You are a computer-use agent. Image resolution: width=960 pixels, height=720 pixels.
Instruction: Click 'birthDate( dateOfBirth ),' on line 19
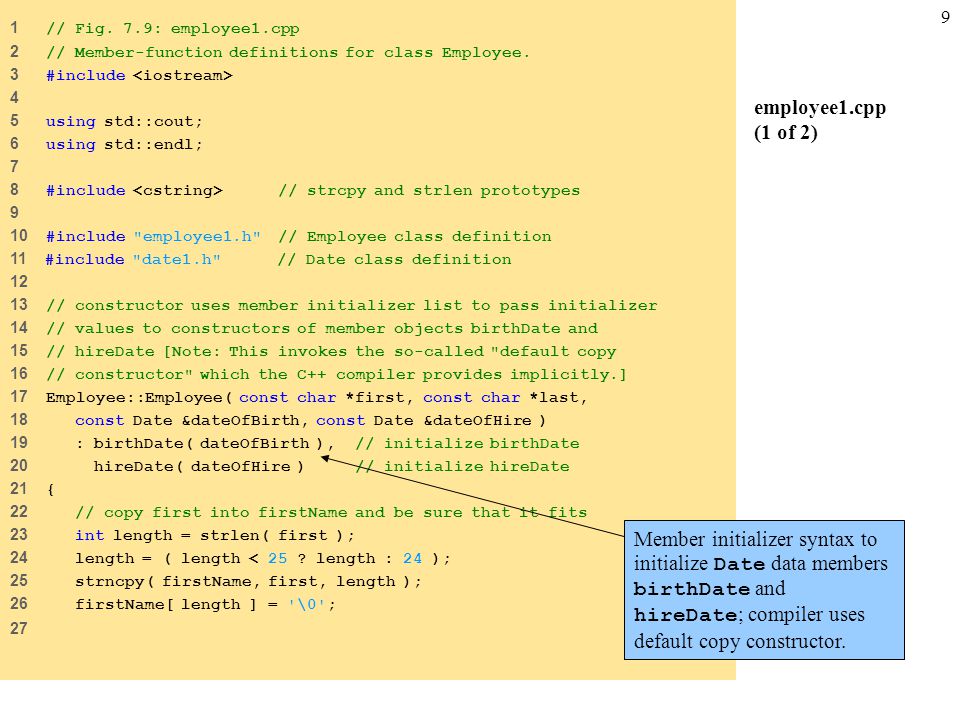[214, 443]
